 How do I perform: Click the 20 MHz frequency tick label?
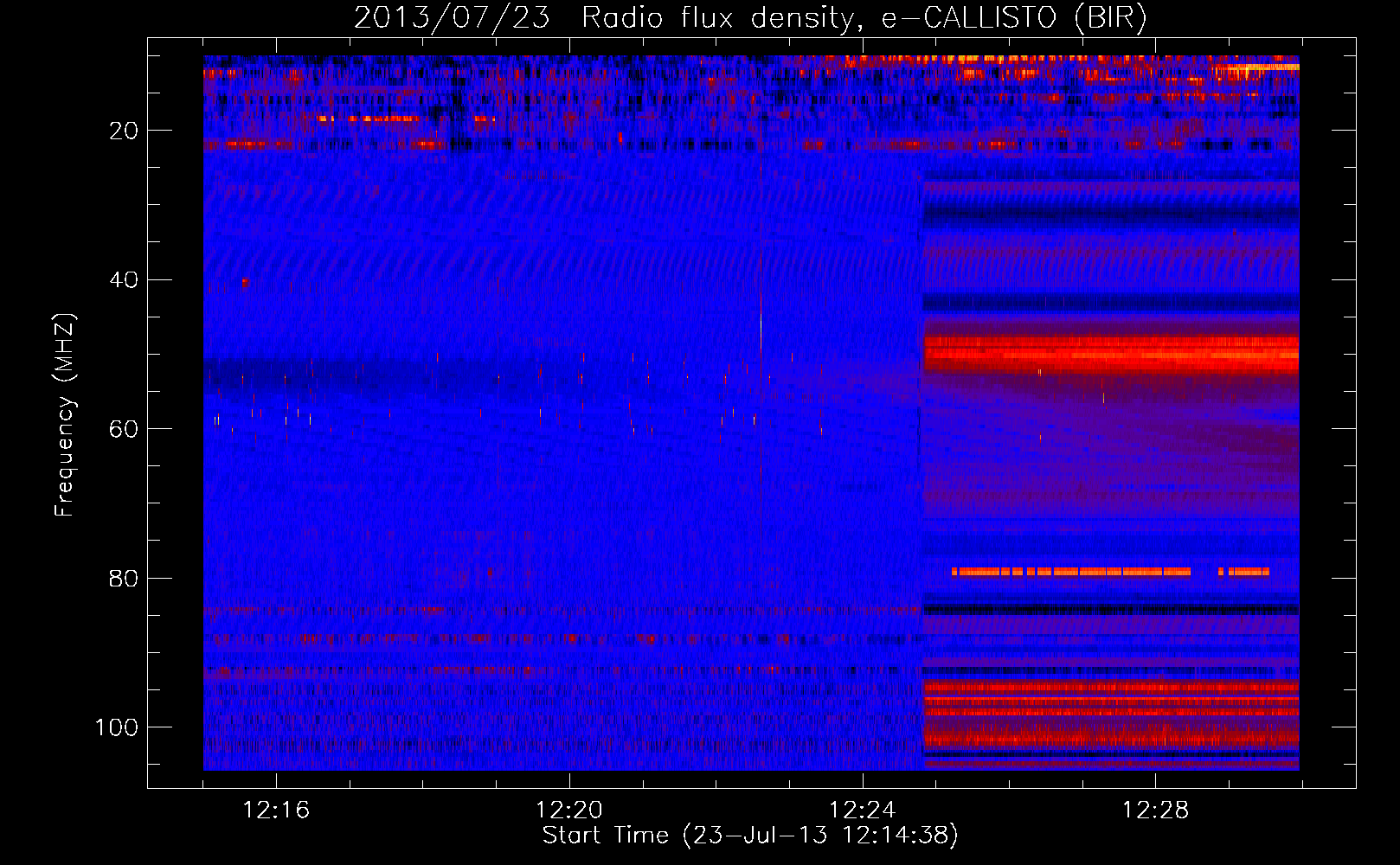click(124, 131)
